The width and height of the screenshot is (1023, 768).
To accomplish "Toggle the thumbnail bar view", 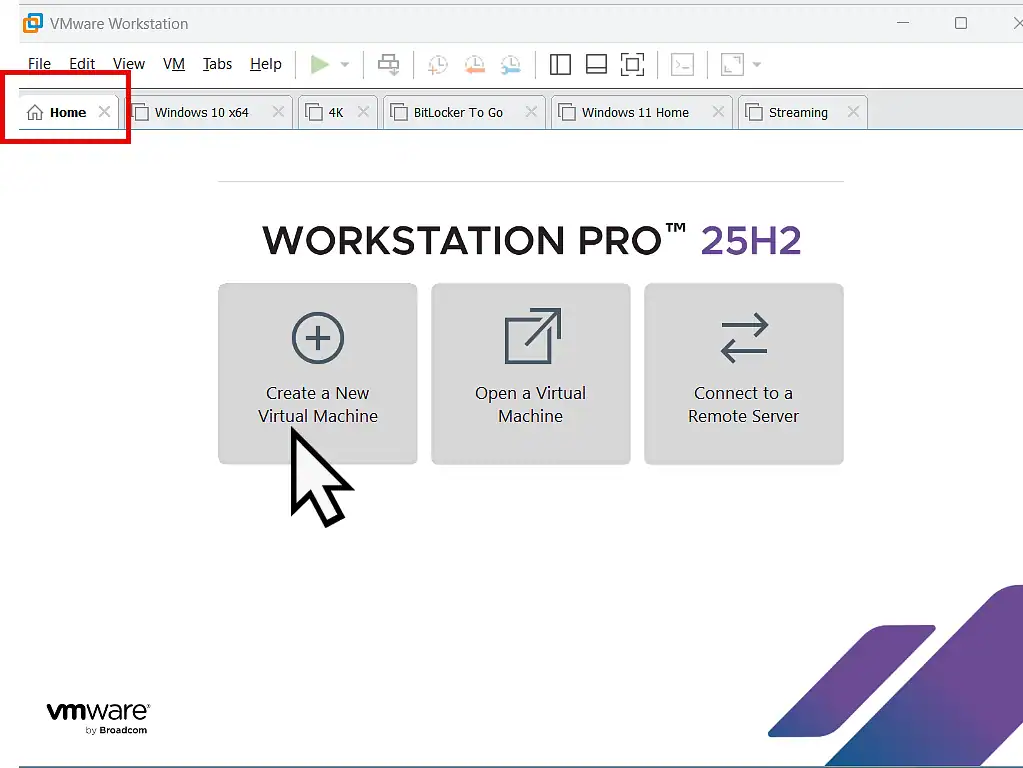I will [596, 64].
